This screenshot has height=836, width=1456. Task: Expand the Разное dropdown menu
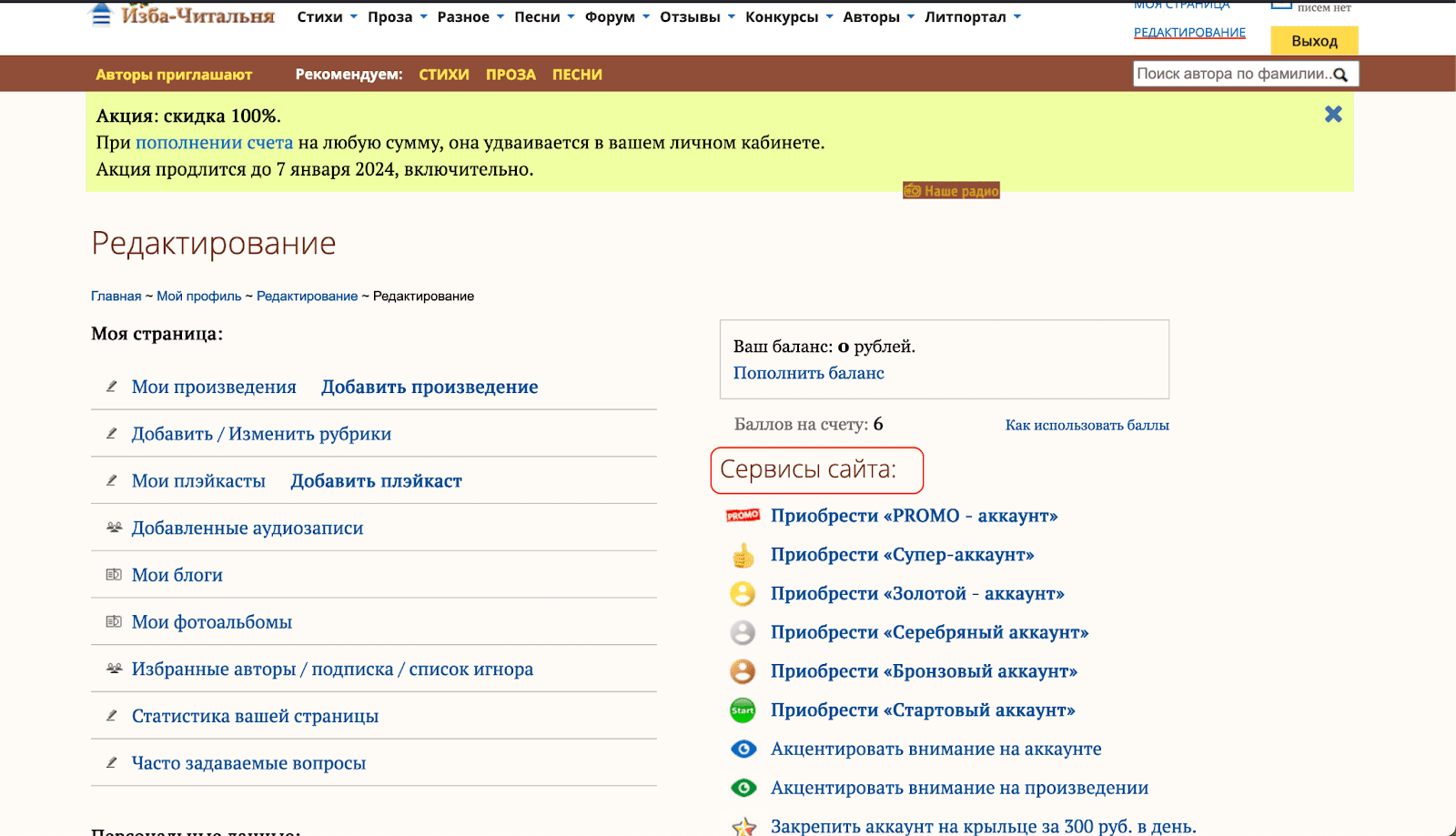pos(470,16)
